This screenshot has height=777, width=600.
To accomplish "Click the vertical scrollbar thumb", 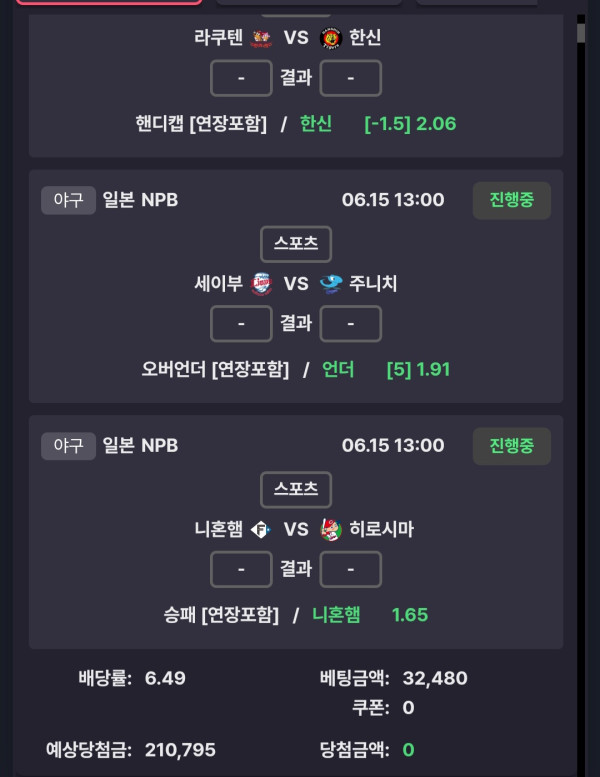I will [581, 33].
